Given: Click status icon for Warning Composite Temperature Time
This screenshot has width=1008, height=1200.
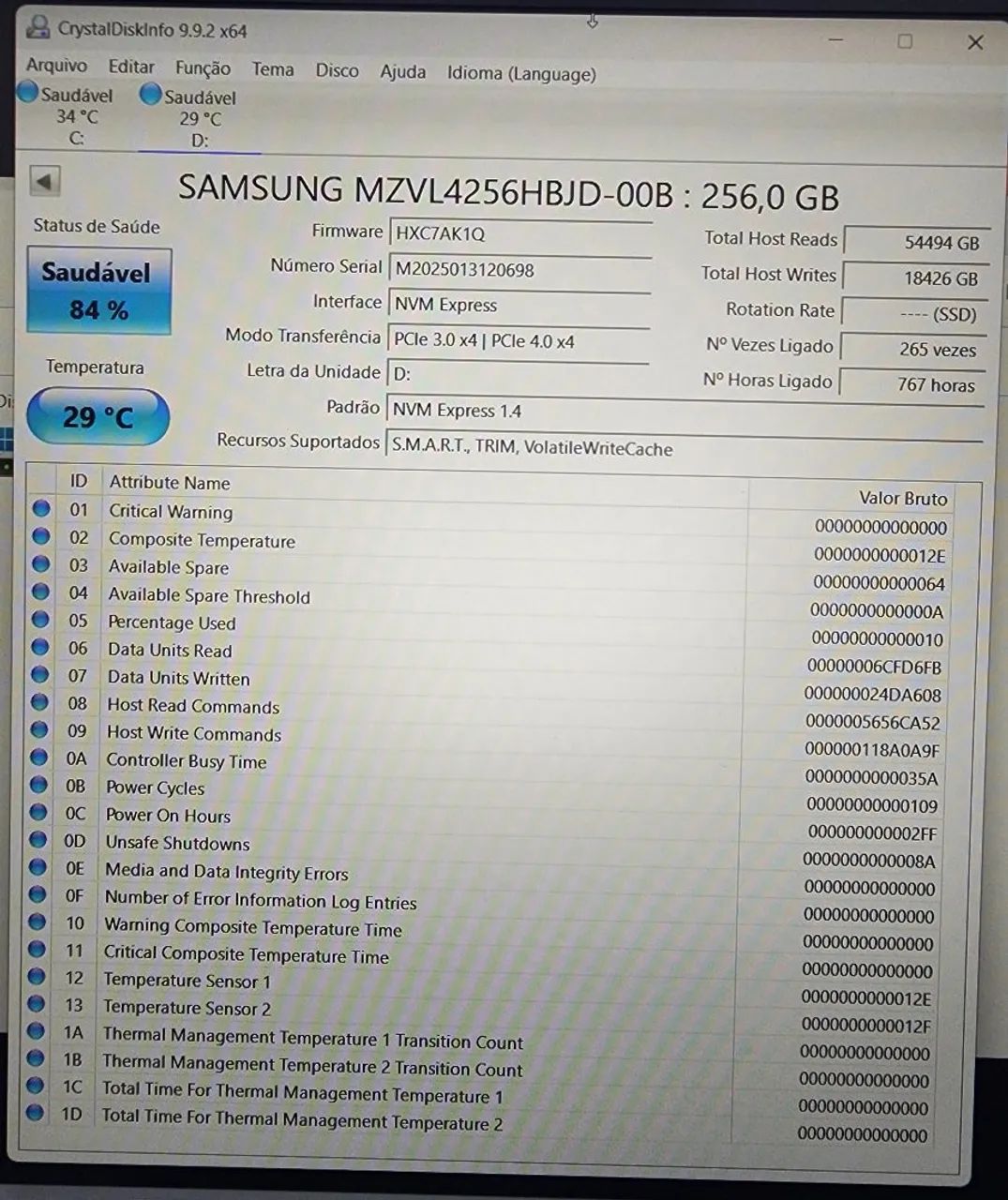Looking at the screenshot, I should coord(38,922).
